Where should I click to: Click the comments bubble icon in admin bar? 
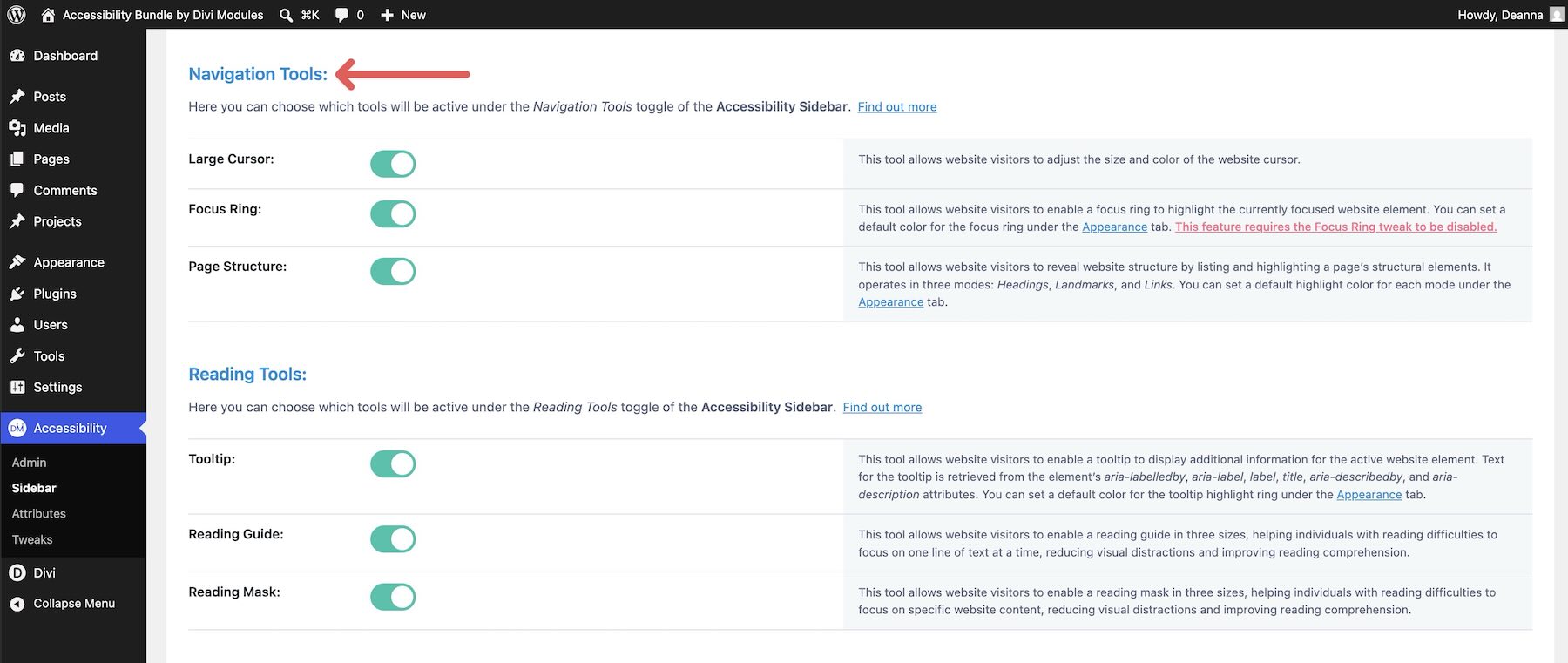[341, 15]
